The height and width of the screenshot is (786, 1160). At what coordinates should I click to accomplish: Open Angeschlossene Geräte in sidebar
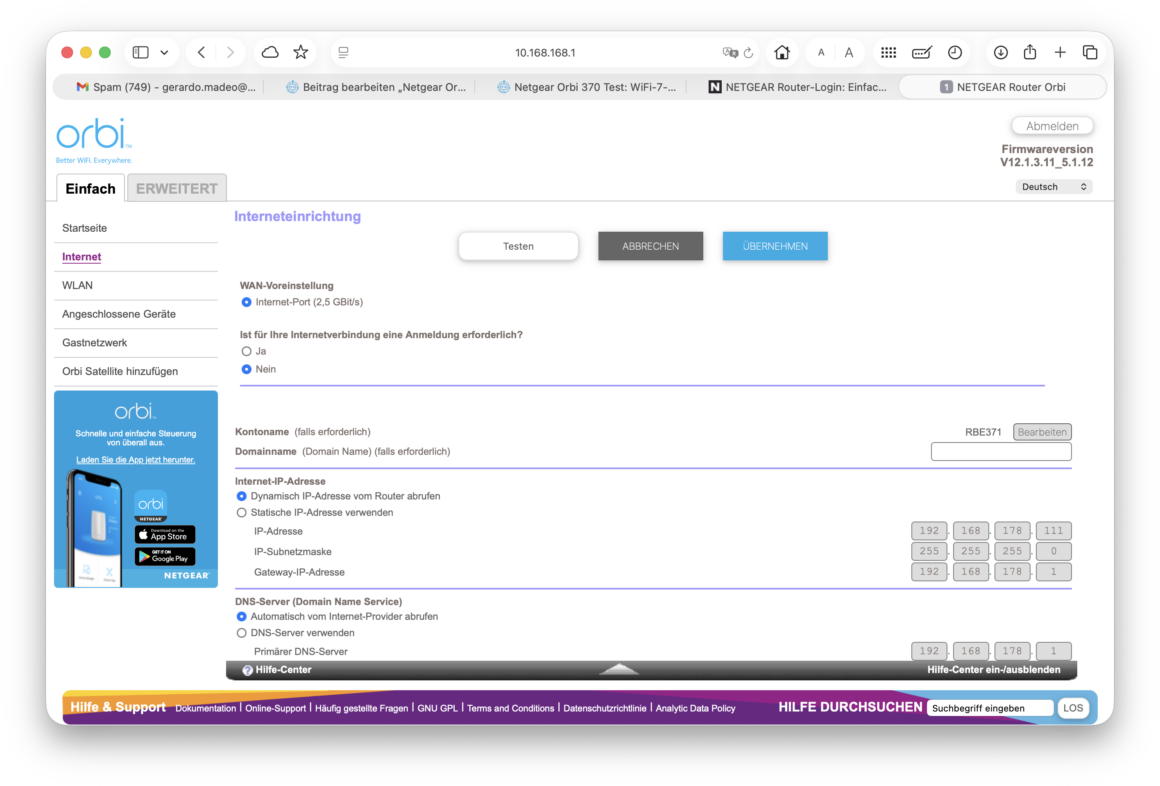click(118, 315)
